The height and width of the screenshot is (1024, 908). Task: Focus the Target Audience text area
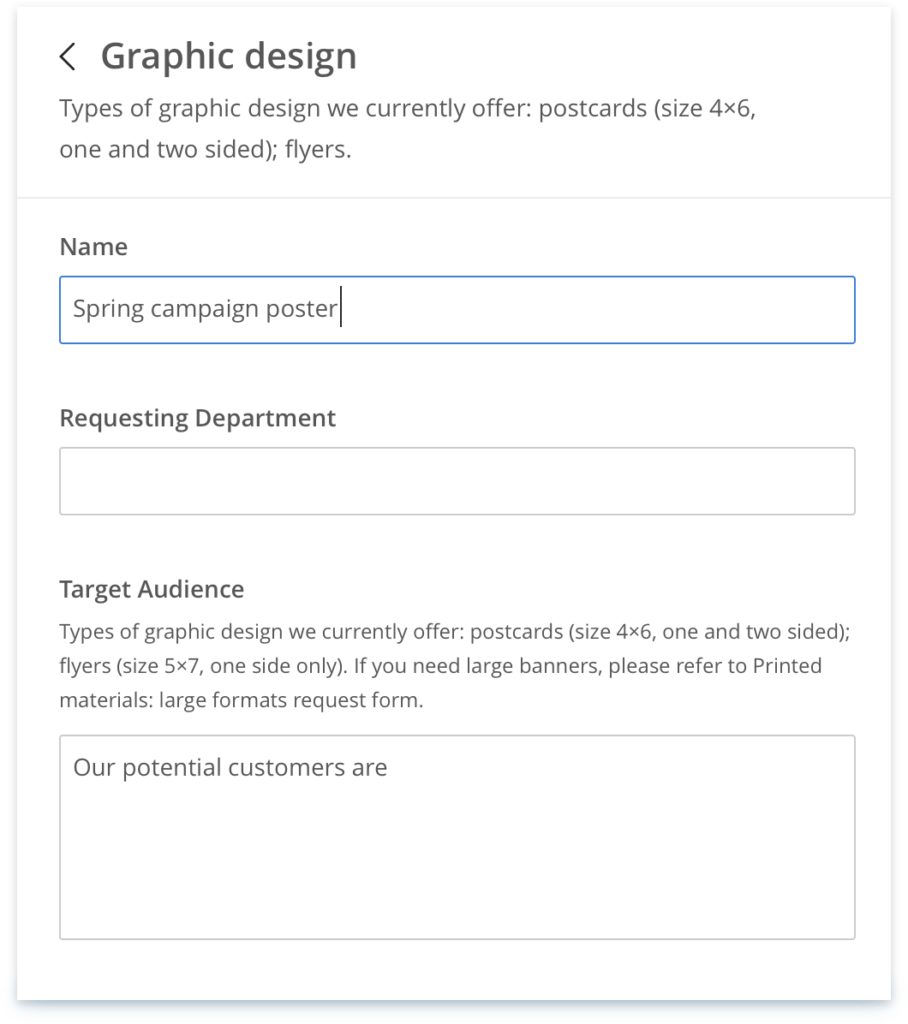pyautogui.click(x=457, y=850)
